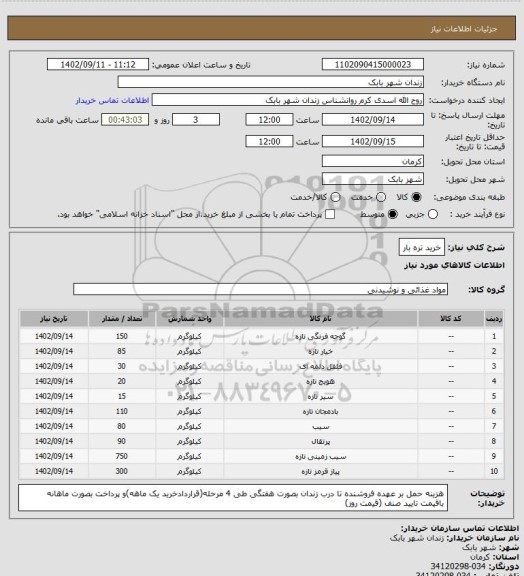Click the announcement date field 1402/09/11 - 11:12

(98, 65)
